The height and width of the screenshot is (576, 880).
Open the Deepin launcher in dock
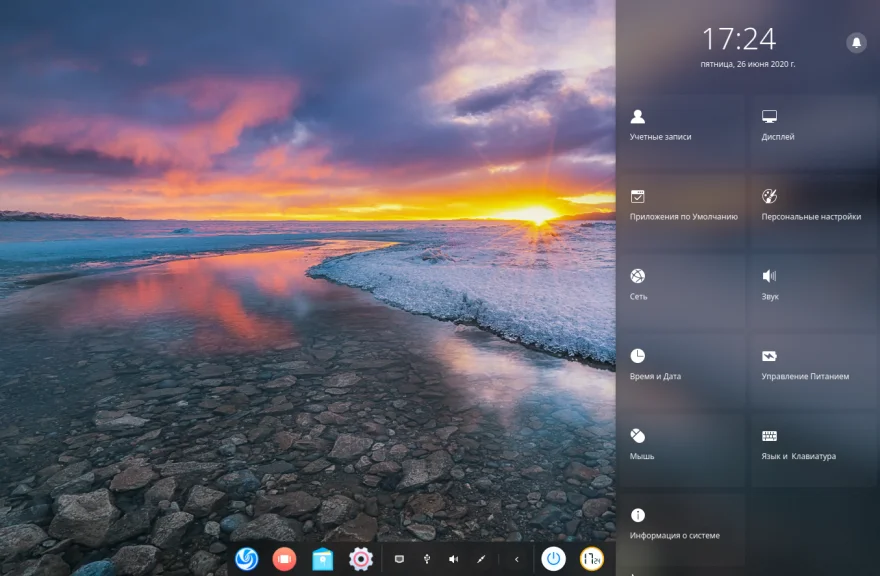[246, 559]
